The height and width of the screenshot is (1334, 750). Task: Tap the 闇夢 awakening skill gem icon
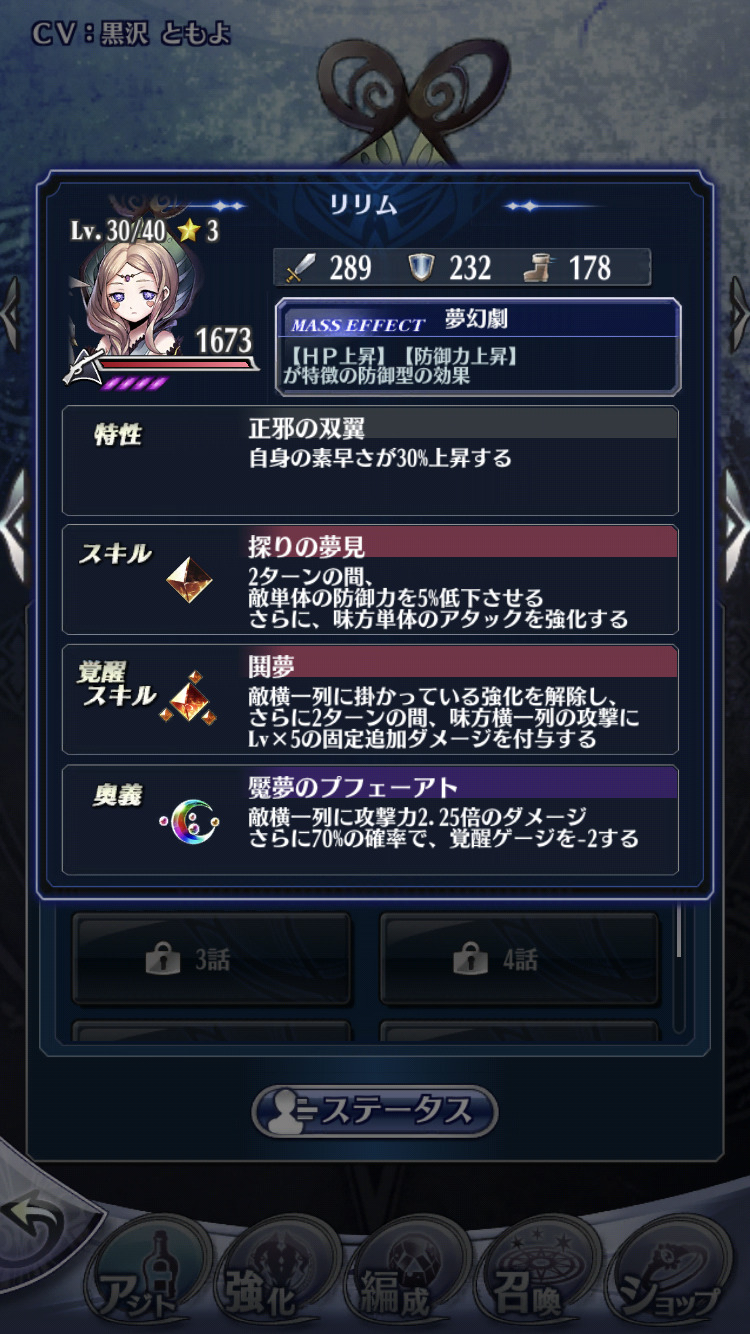point(190,699)
